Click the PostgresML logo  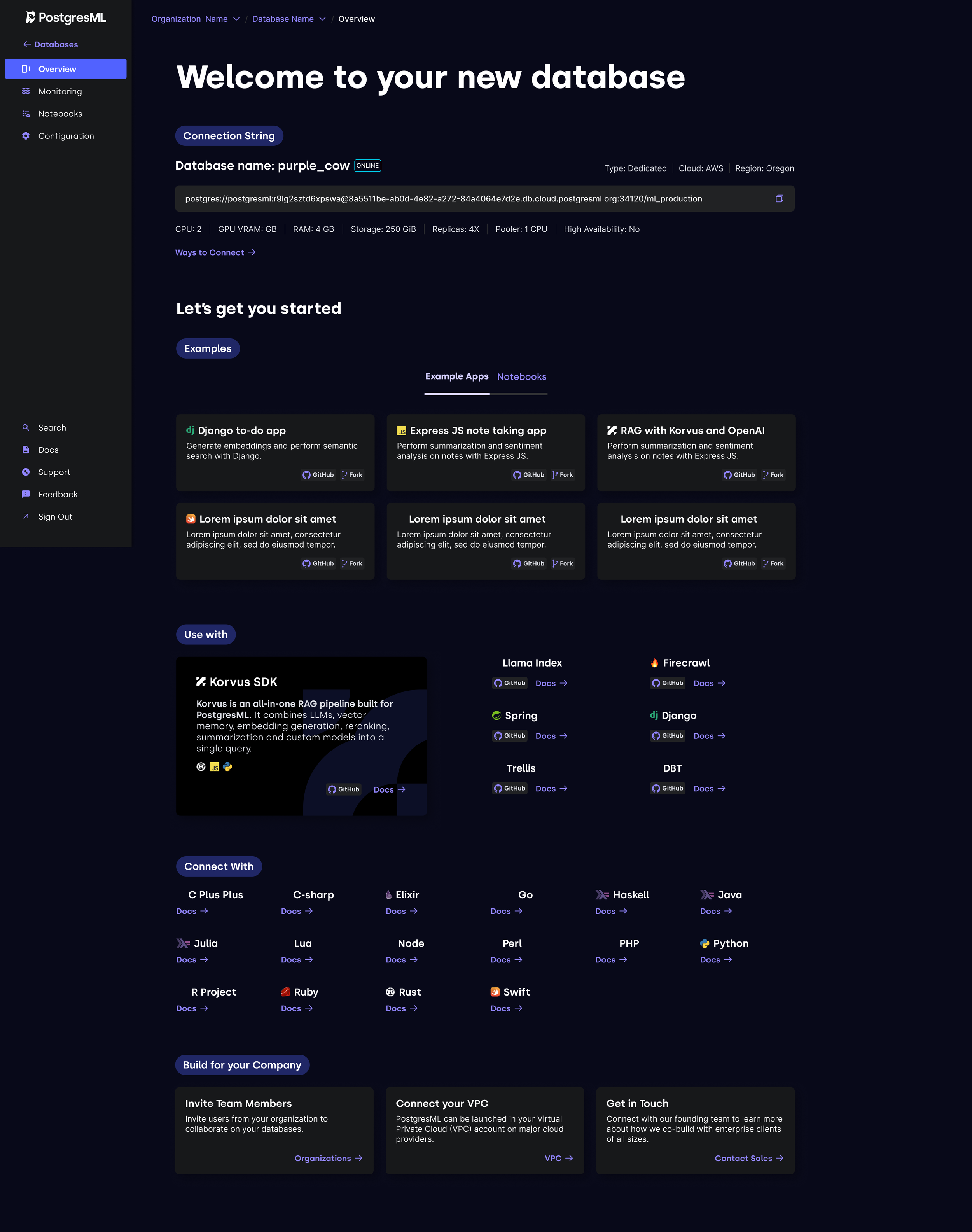[x=66, y=17]
